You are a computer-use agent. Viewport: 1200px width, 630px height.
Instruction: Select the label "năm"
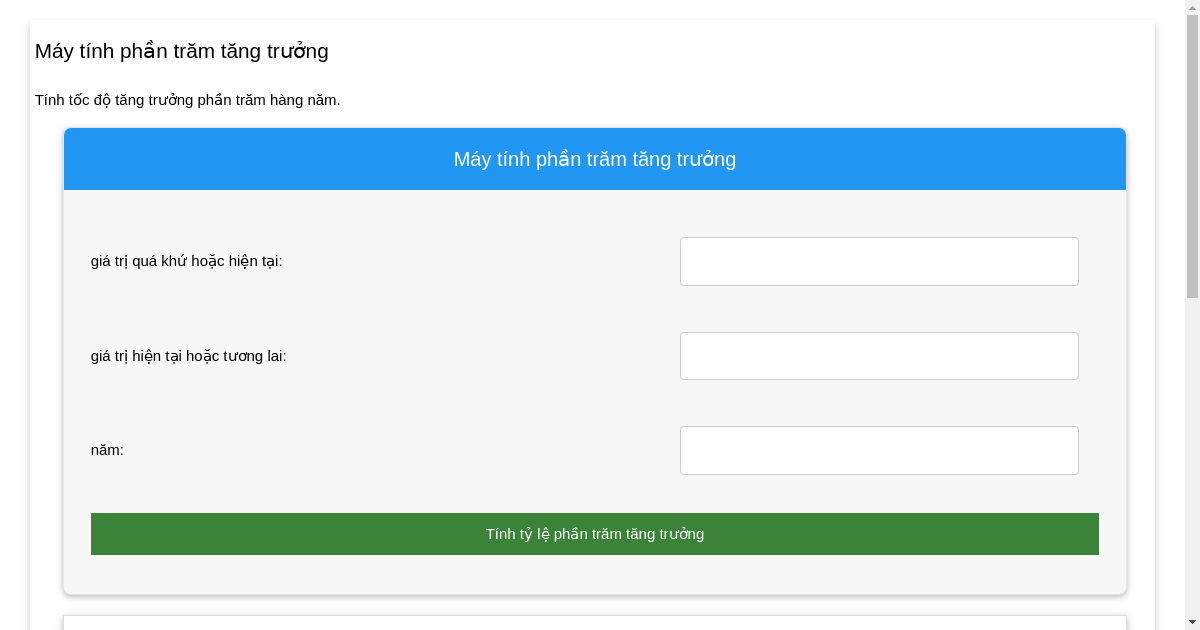point(106,450)
